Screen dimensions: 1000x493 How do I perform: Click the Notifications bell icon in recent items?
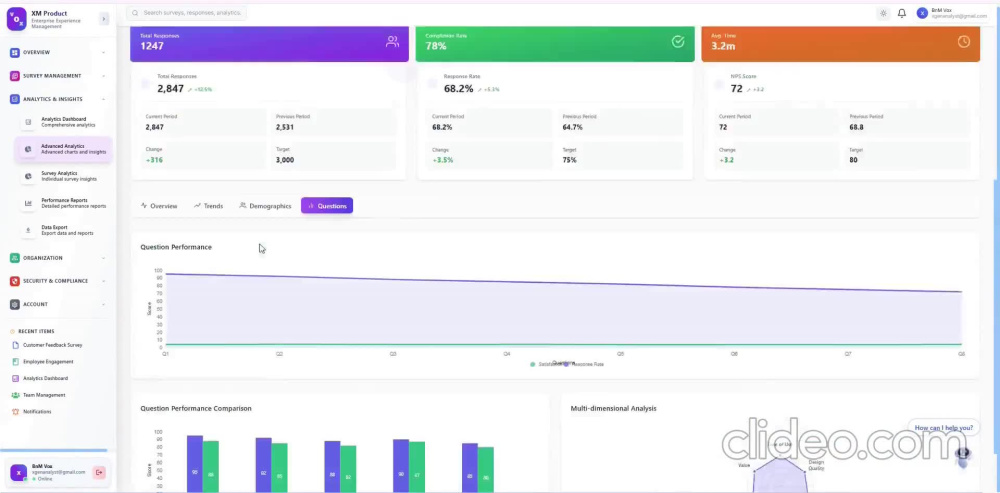16,411
